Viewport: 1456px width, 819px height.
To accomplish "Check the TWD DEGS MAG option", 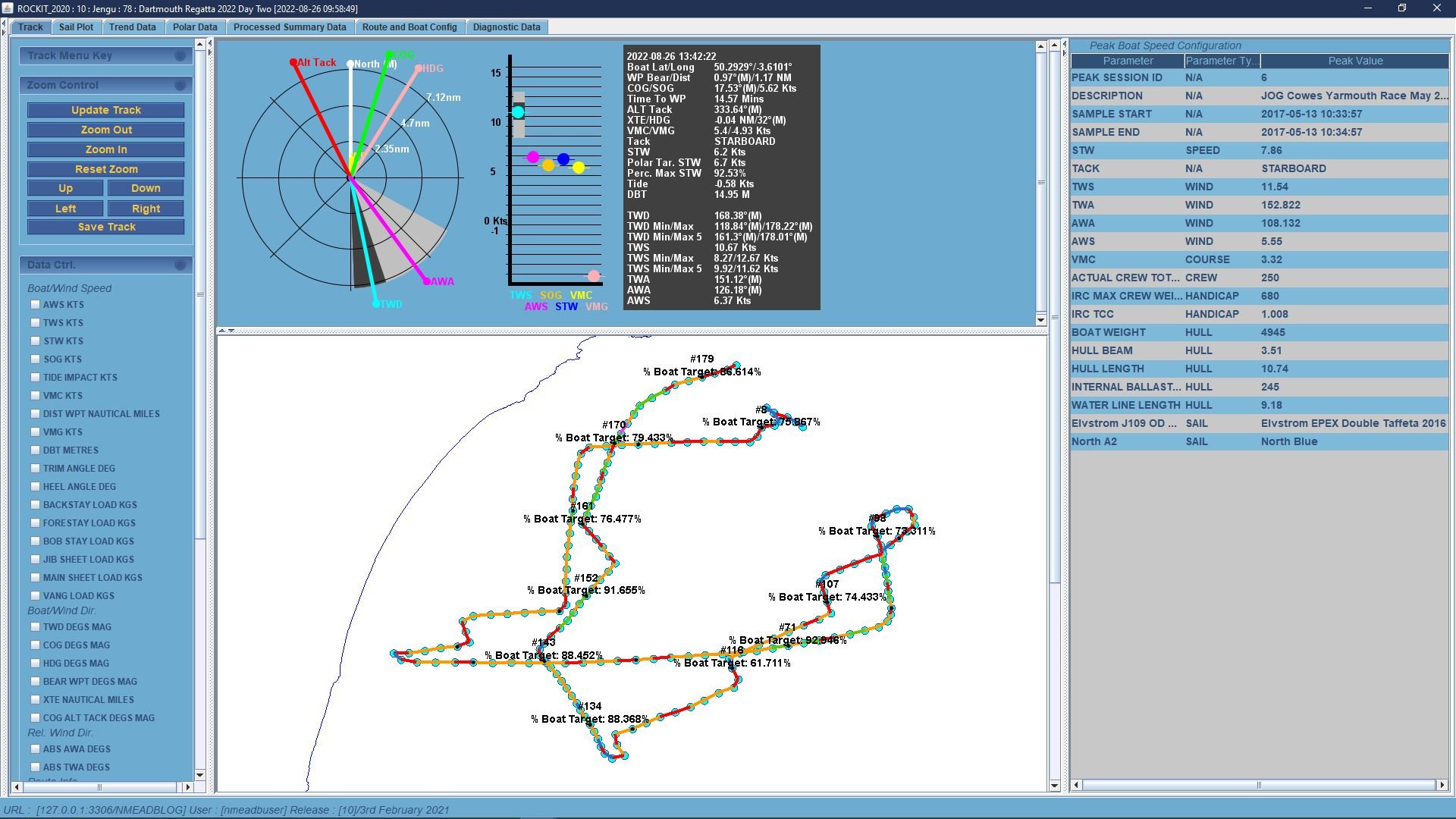I will point(35,627).
